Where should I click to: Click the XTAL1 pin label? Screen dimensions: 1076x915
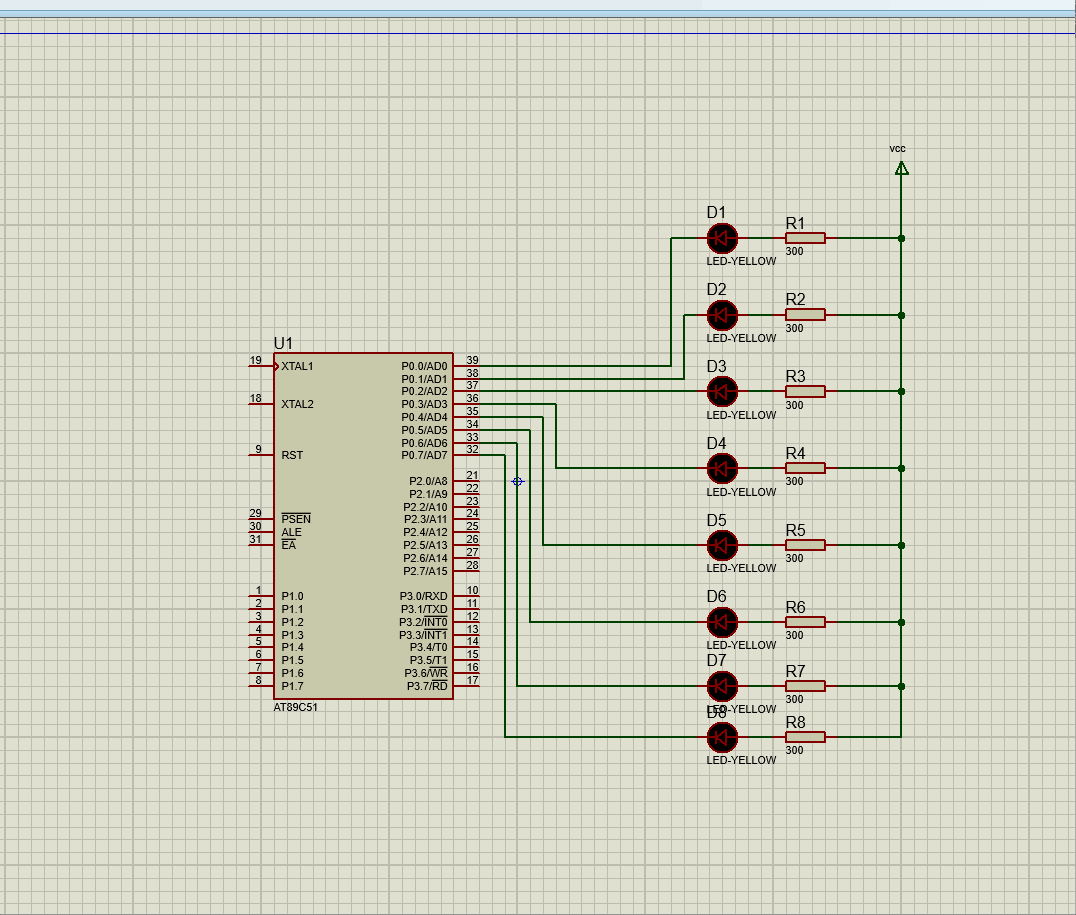297,367
